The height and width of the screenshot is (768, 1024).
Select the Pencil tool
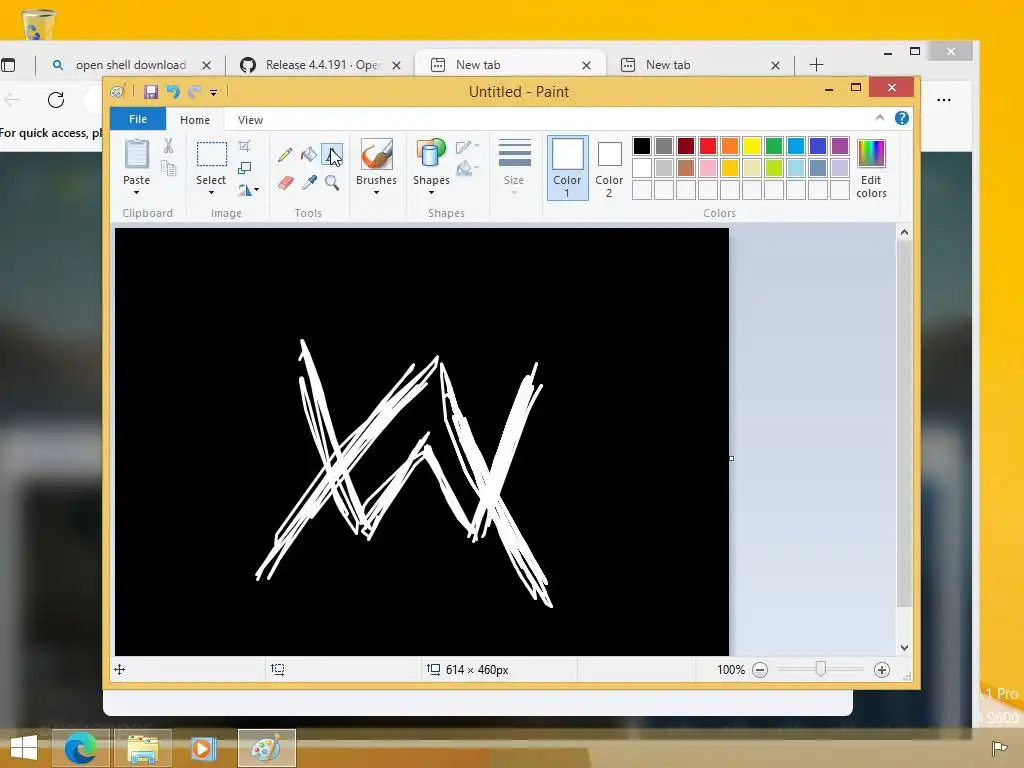(x=285, y=155)
